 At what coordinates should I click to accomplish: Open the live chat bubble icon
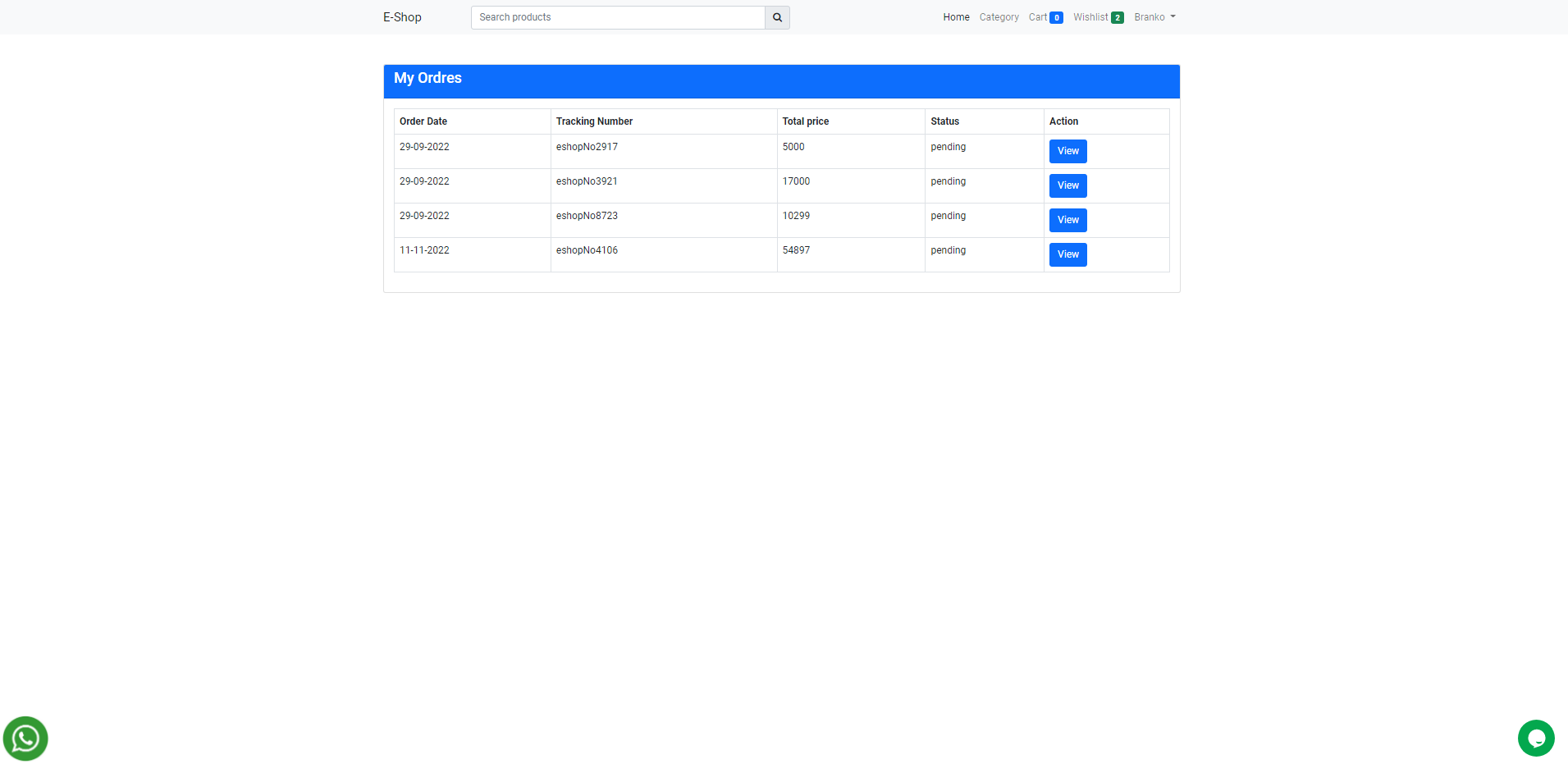click(1535, 738)
